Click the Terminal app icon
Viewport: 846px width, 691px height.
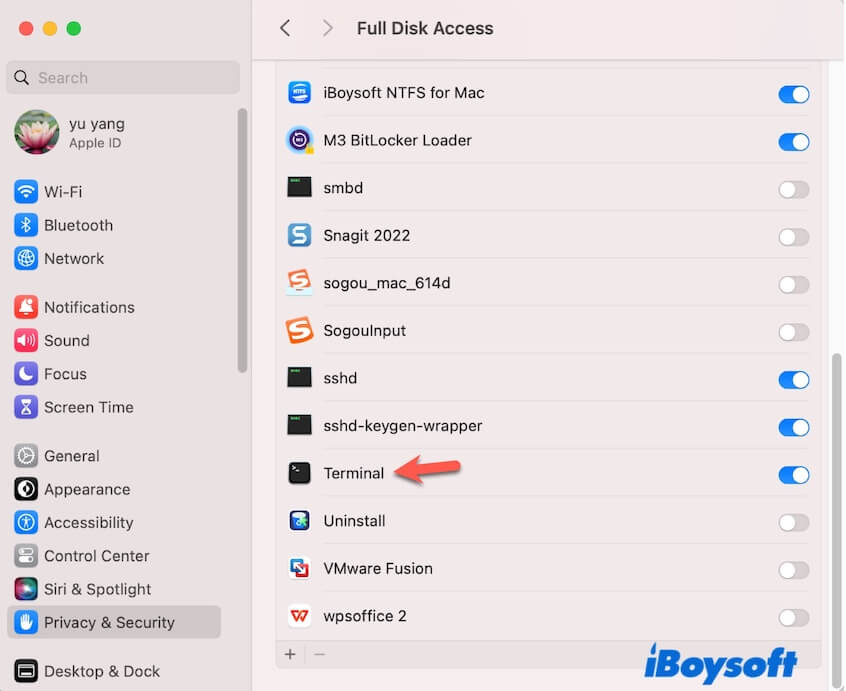pyautogui.click(x=299, y=473)
